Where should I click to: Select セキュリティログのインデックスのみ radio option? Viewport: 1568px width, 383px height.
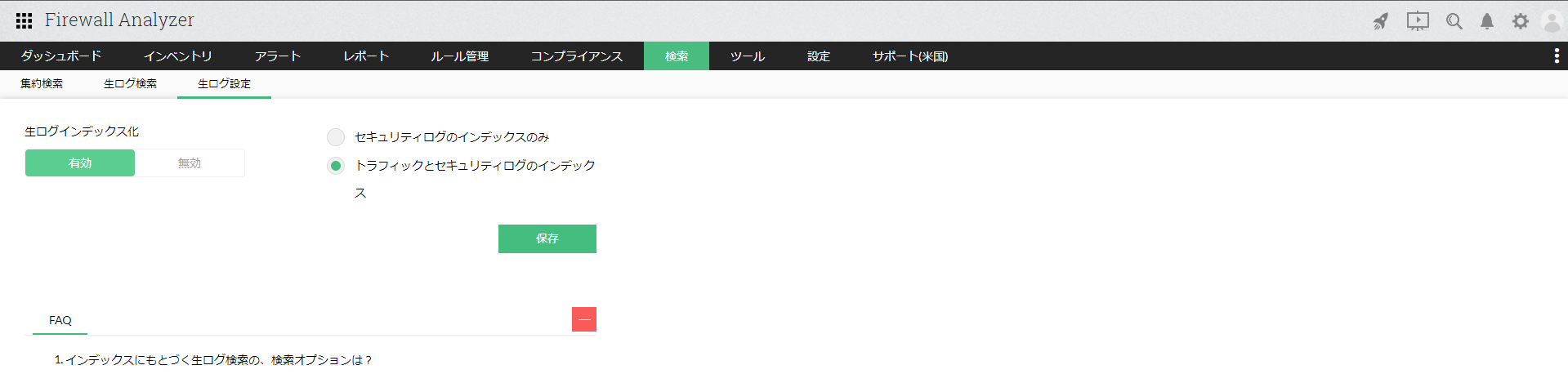pyautogui.click(x=336, y=137)
